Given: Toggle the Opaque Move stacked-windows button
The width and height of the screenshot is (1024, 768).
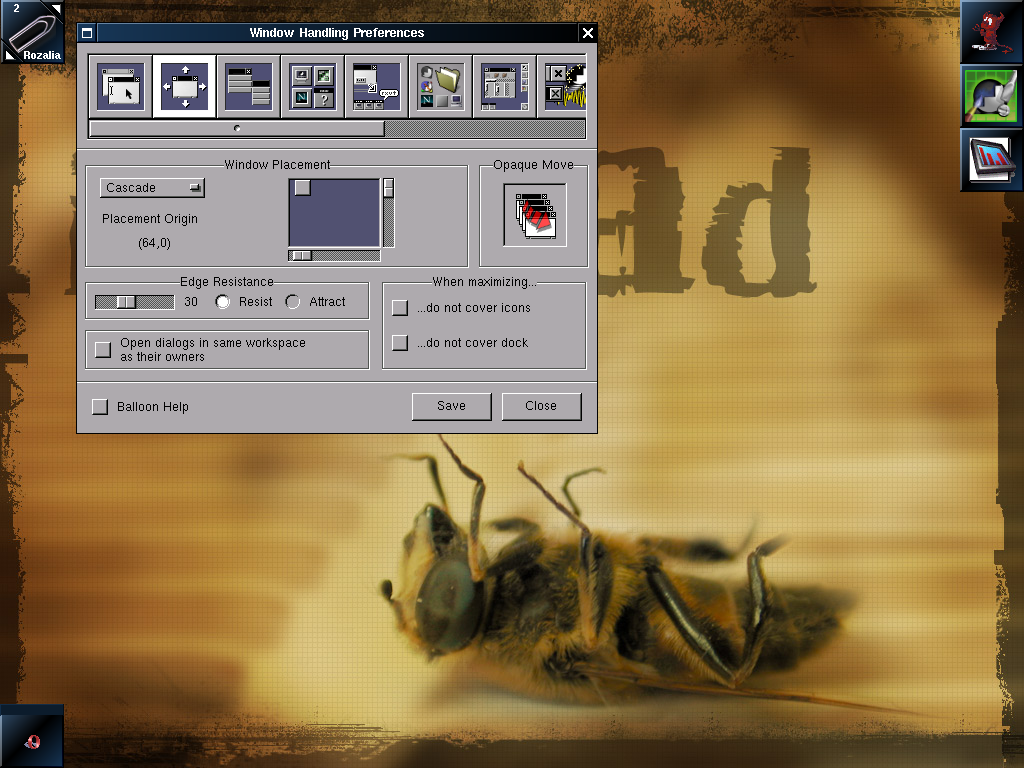Looking at the screenshot, I should pyautogui.click(x=535, y=214).
